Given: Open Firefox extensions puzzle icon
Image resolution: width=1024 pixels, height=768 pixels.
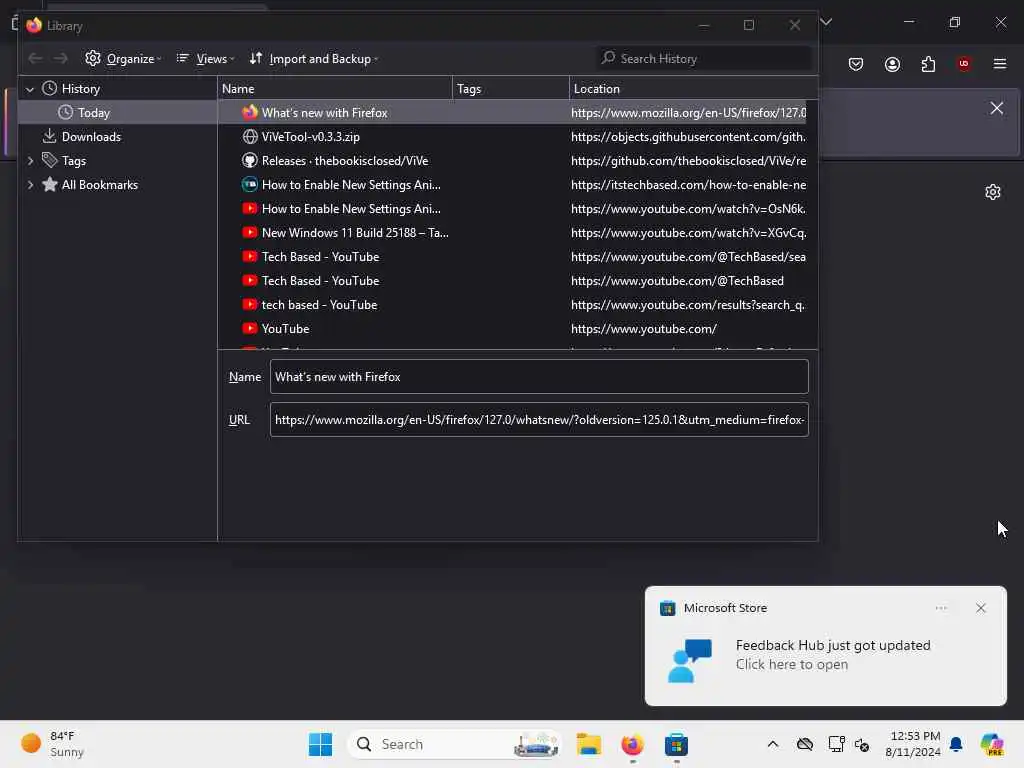Looking at the screenshot, I should click(x=928, y=64).
